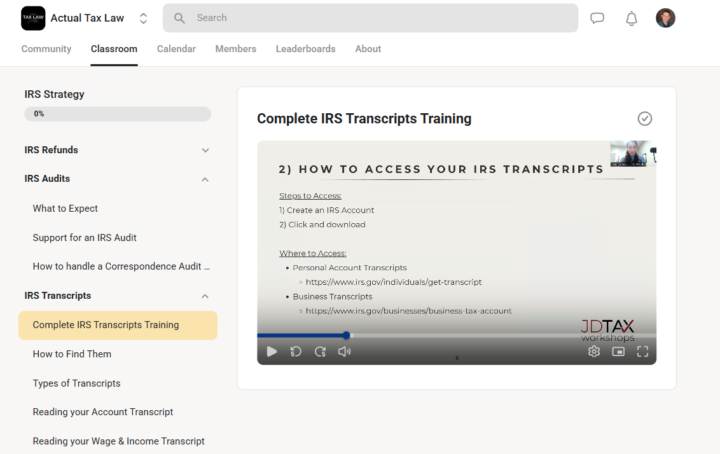The image size is (720, 454).
Task: Click in the Search field
Action: 370,18
